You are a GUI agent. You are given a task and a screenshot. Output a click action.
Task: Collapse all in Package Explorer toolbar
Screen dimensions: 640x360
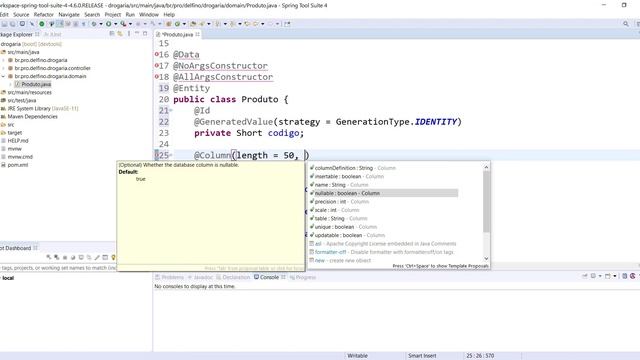tap(112, 34)
